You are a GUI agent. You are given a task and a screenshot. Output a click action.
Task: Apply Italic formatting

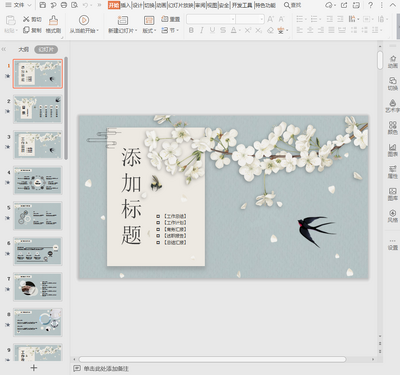tap(202, 30)
